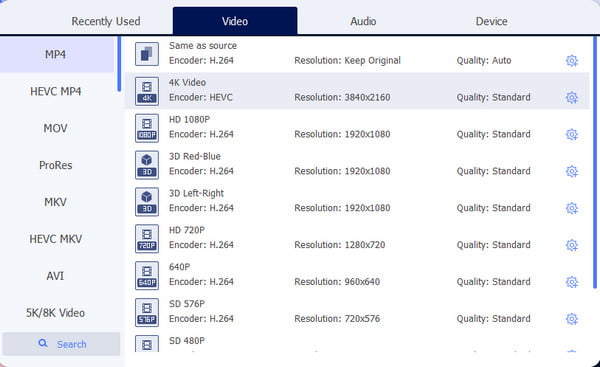
Task: Click Quality: Standard in 4K Video row
Action: [x=494, y=97]
